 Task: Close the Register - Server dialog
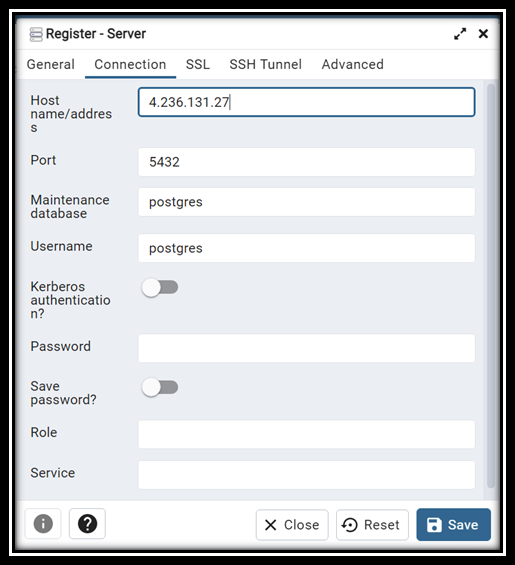tap(483, 34)
